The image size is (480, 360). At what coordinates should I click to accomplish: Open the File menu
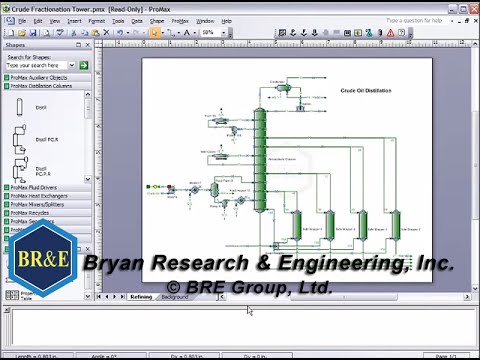coord(22,21)
